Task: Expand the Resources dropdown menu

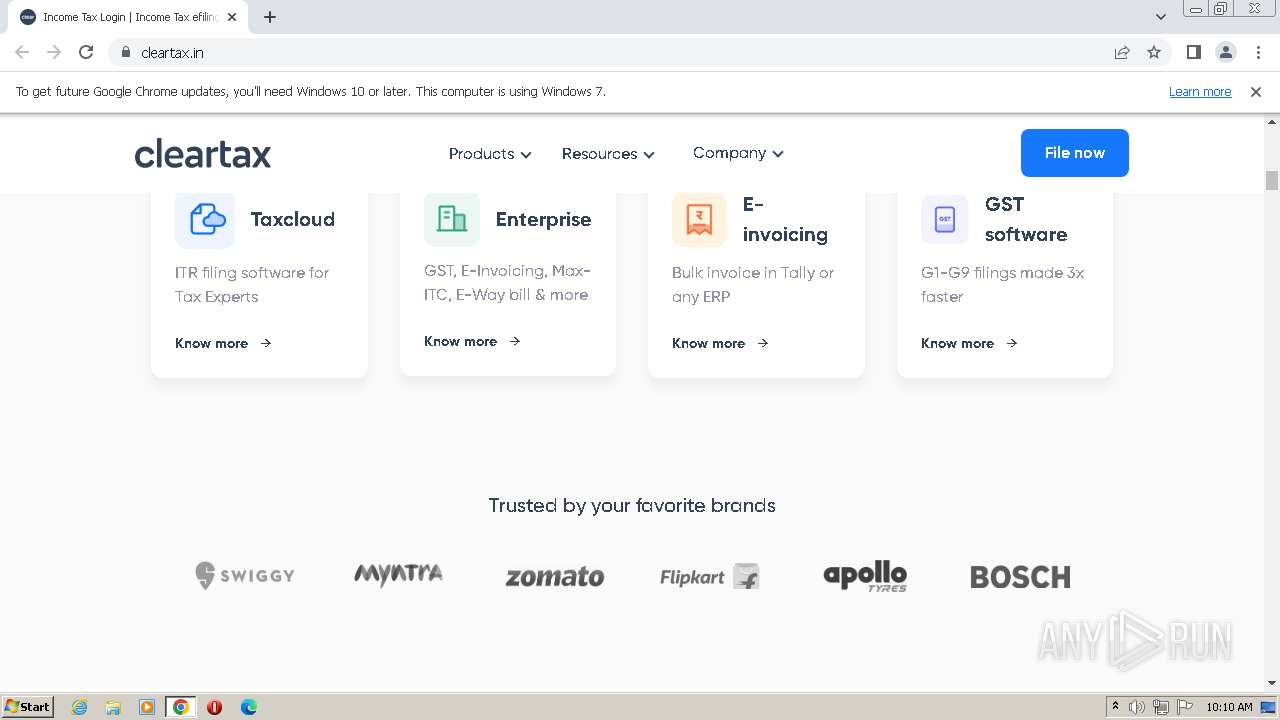Action: pyautogui.click(x=608, y=154)
